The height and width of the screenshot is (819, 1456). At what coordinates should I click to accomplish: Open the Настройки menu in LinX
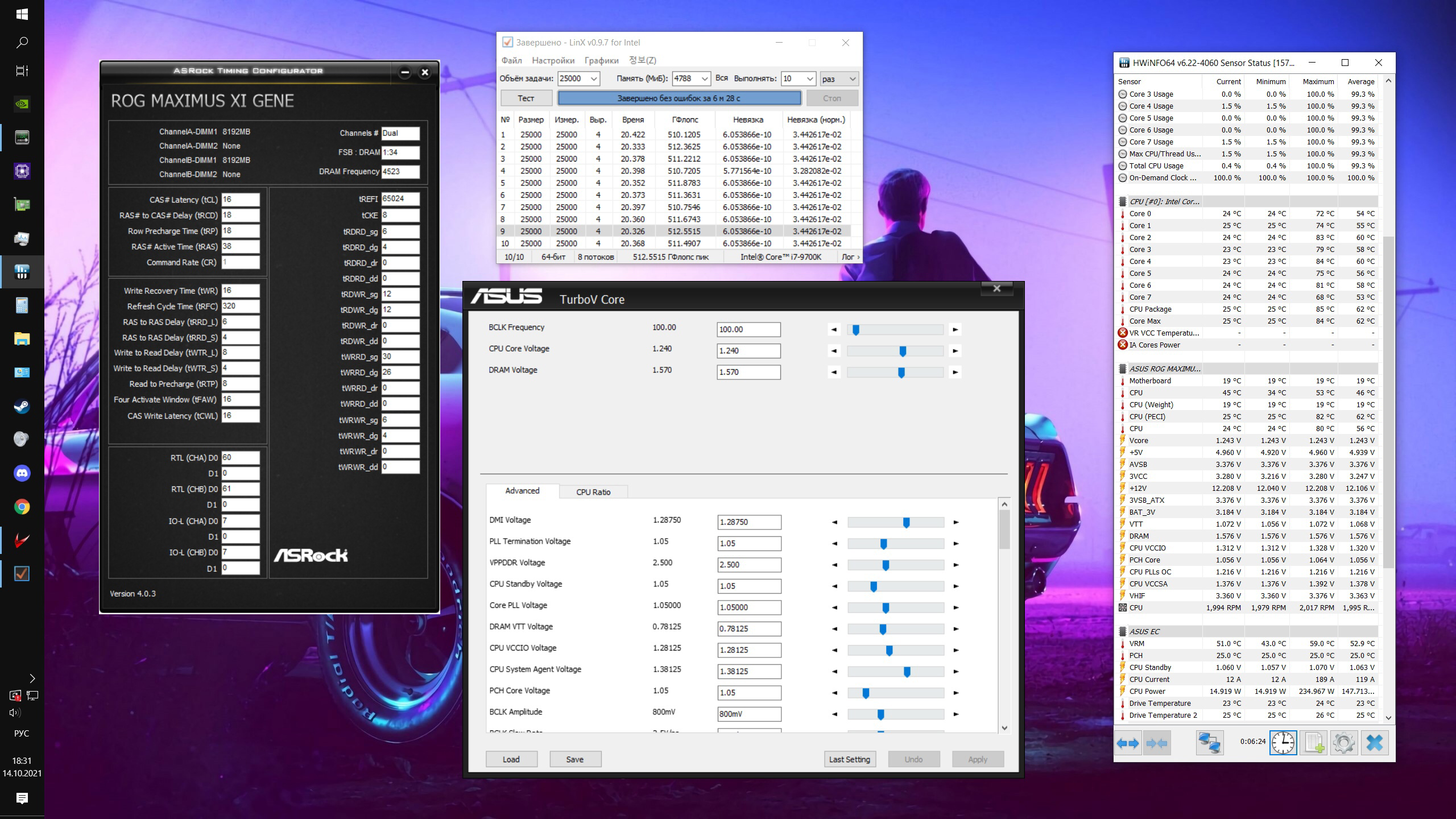(553, 60)
